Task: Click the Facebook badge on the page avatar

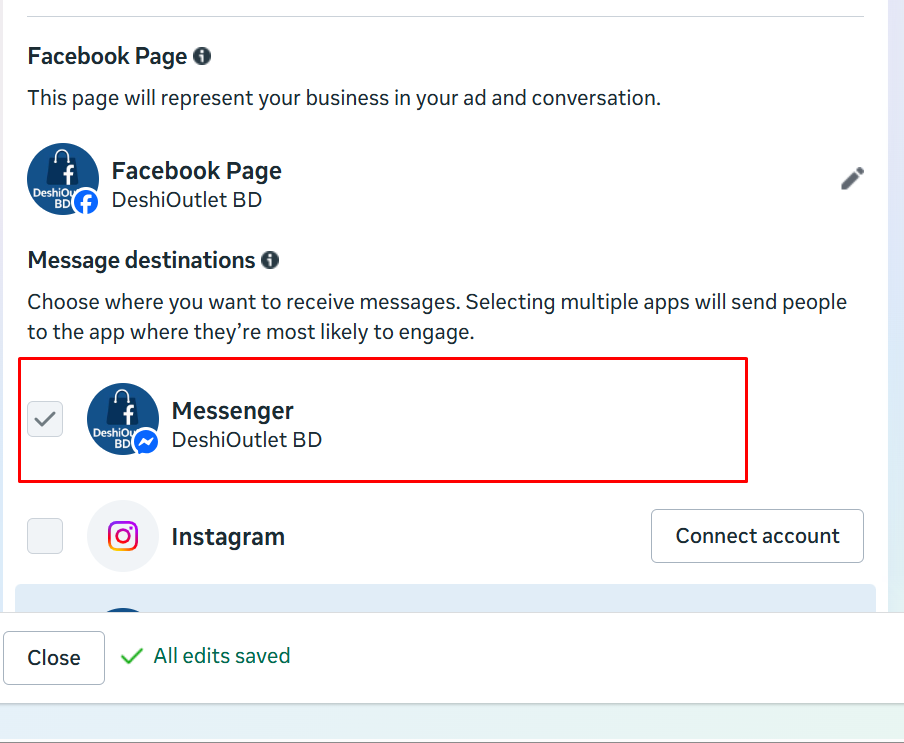Action: tap(86, 202)
